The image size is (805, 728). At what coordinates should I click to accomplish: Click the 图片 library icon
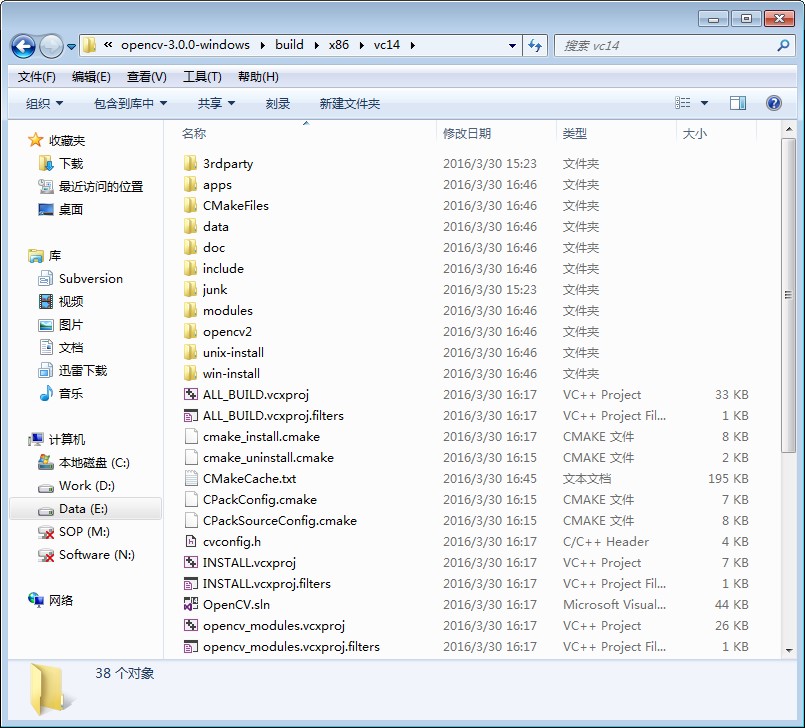coord(46,324)
